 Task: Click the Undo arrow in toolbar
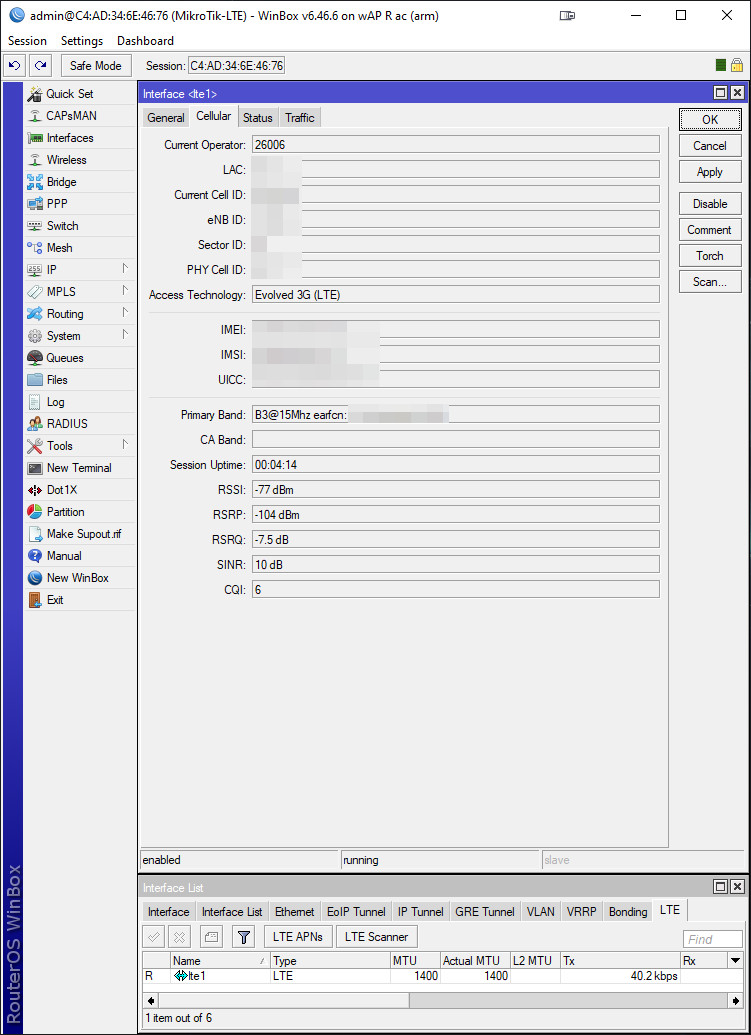click(x=15, y=65)
